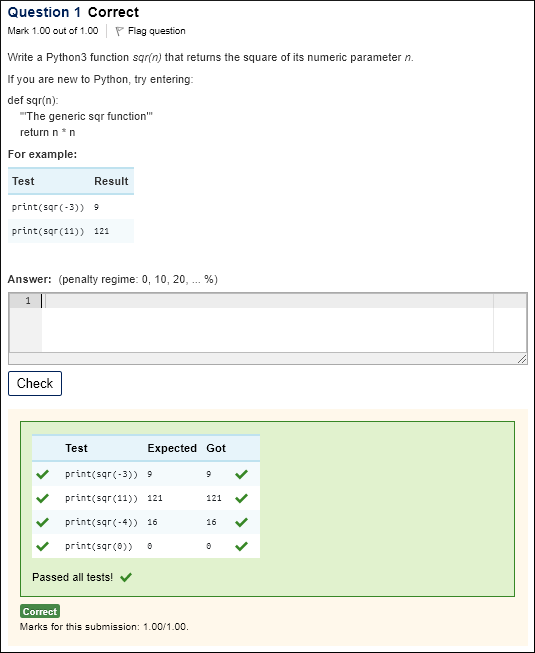Viewport: 535px width, 653px height.
Task: Click the editor resize handle corner
Action: click(x=522, y=359)
